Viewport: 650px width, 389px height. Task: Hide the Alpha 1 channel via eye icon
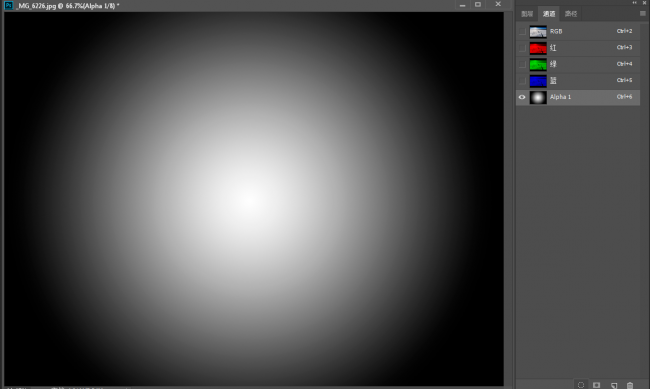coord(522,97)
